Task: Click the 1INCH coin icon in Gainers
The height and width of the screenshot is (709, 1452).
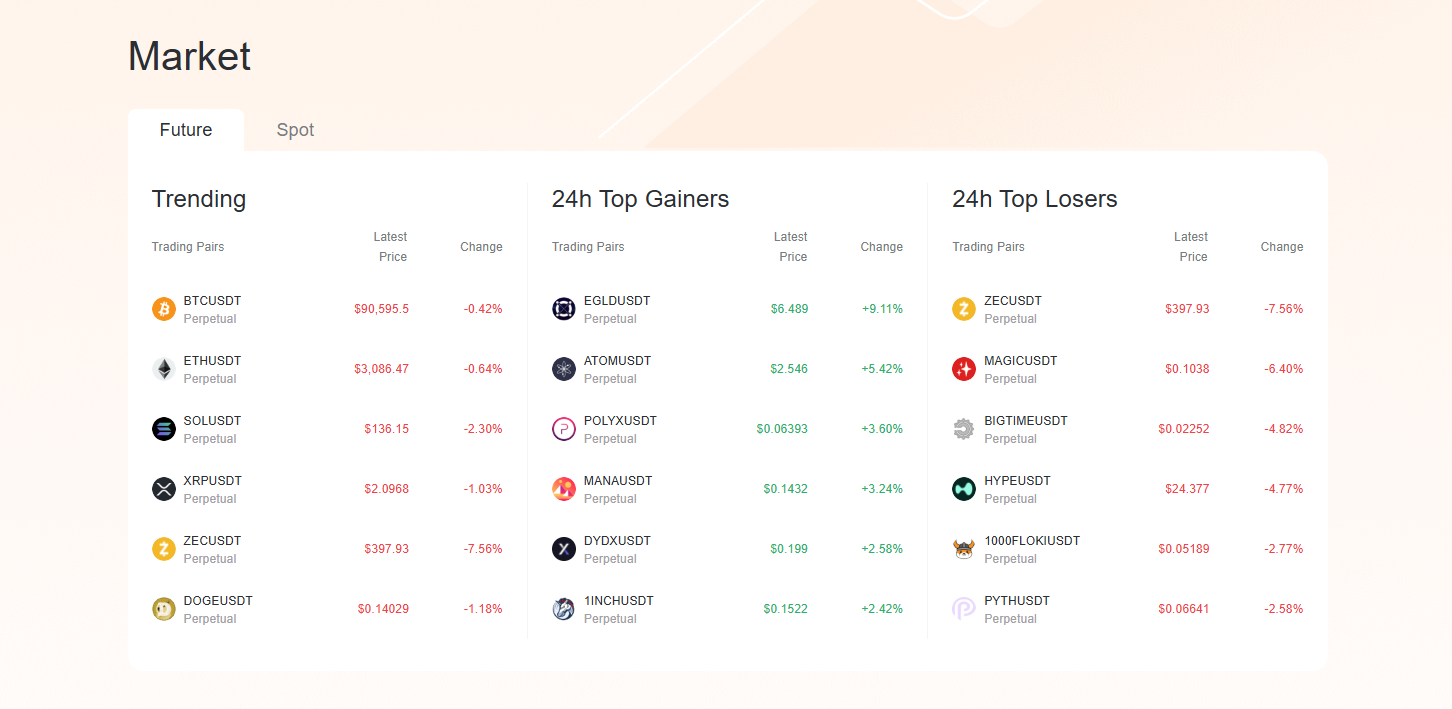Action: [x=564, y=609]
